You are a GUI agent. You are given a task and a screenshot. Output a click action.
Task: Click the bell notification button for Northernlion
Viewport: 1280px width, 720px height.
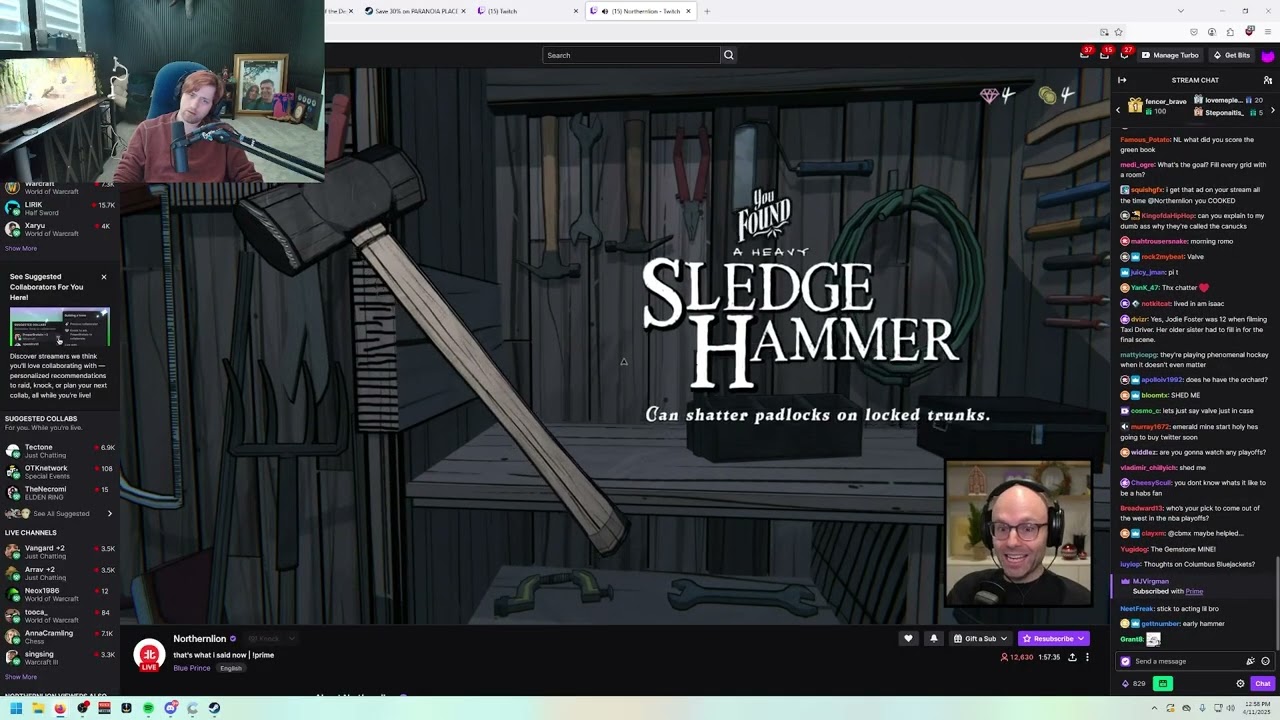click(x=934, y=638)
